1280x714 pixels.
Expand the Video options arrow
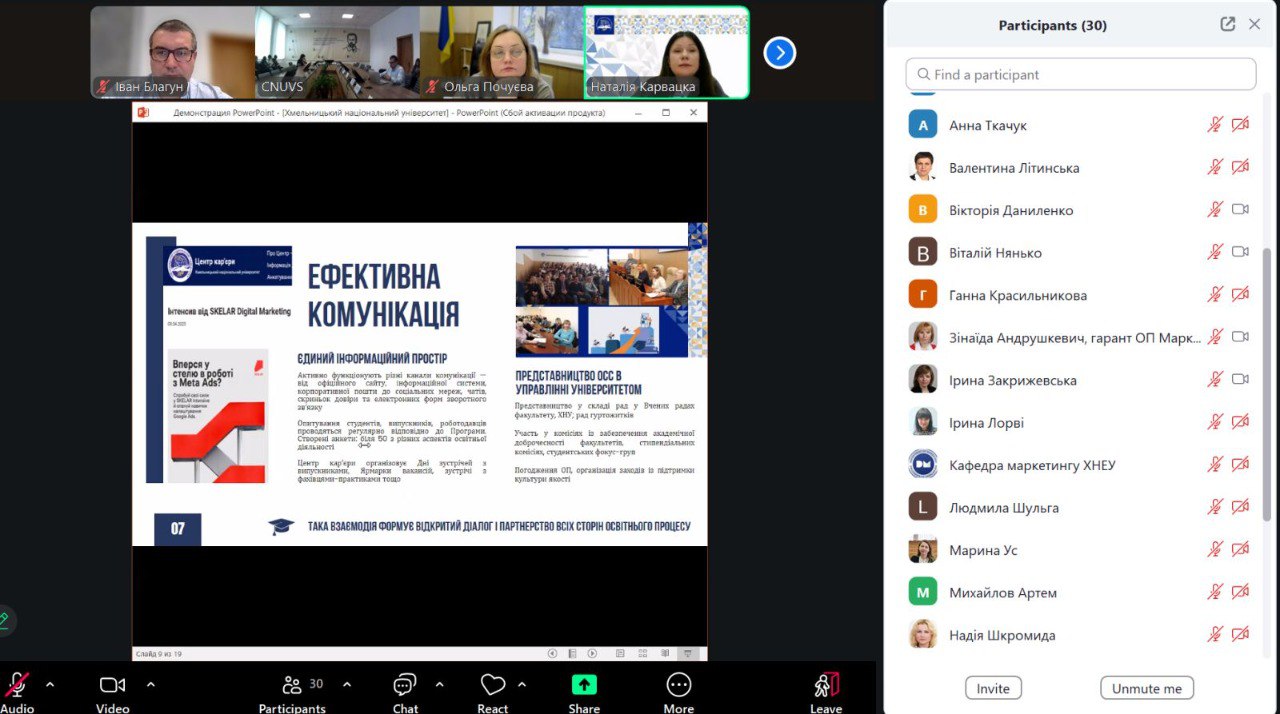pyautogui.click(x=151, y=685)
